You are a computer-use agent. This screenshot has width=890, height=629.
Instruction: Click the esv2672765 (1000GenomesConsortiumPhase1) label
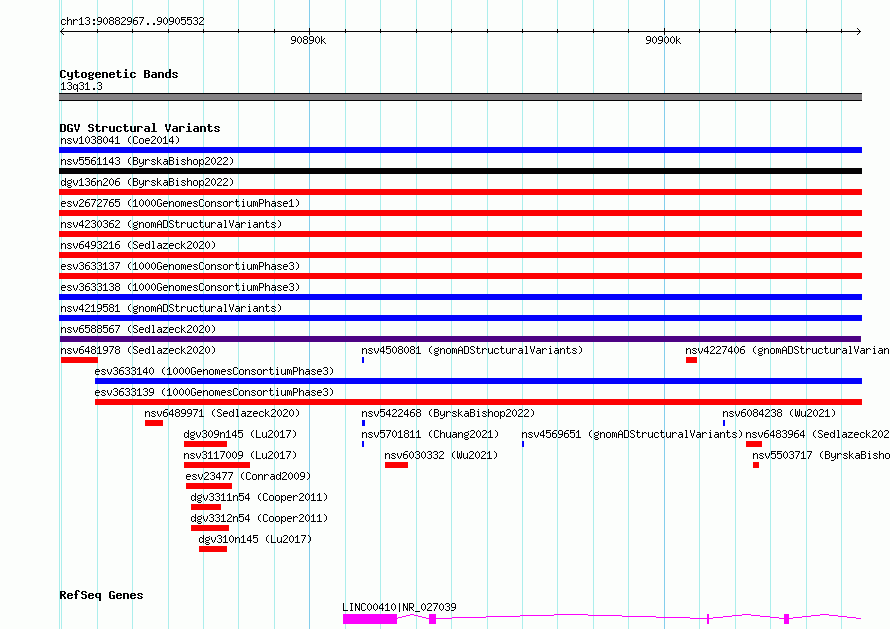pyautogui.click(x=180, y=203)
